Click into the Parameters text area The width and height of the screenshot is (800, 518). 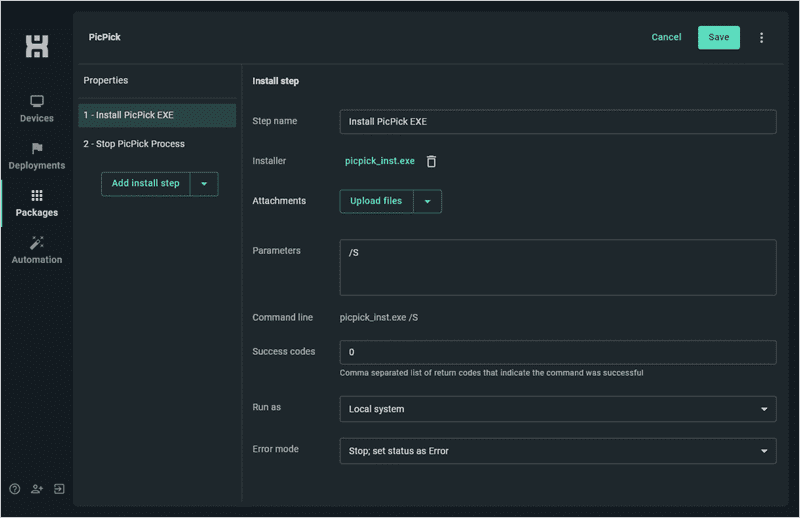click(x=558, y=267)
